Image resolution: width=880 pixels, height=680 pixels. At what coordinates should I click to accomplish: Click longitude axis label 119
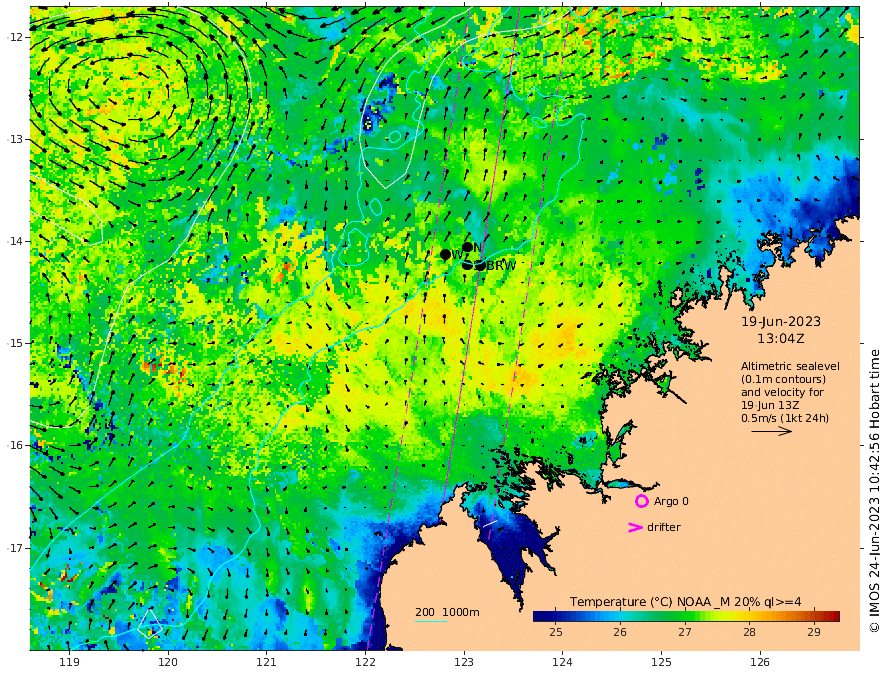69,662
